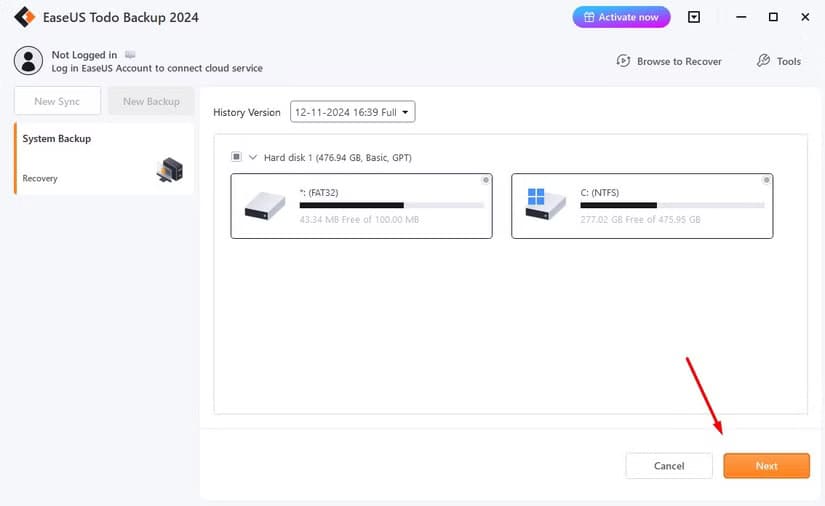Click Log in EaseUS Account link text
The height and width of the screenshot is (506, 825).
click(157, 68)
